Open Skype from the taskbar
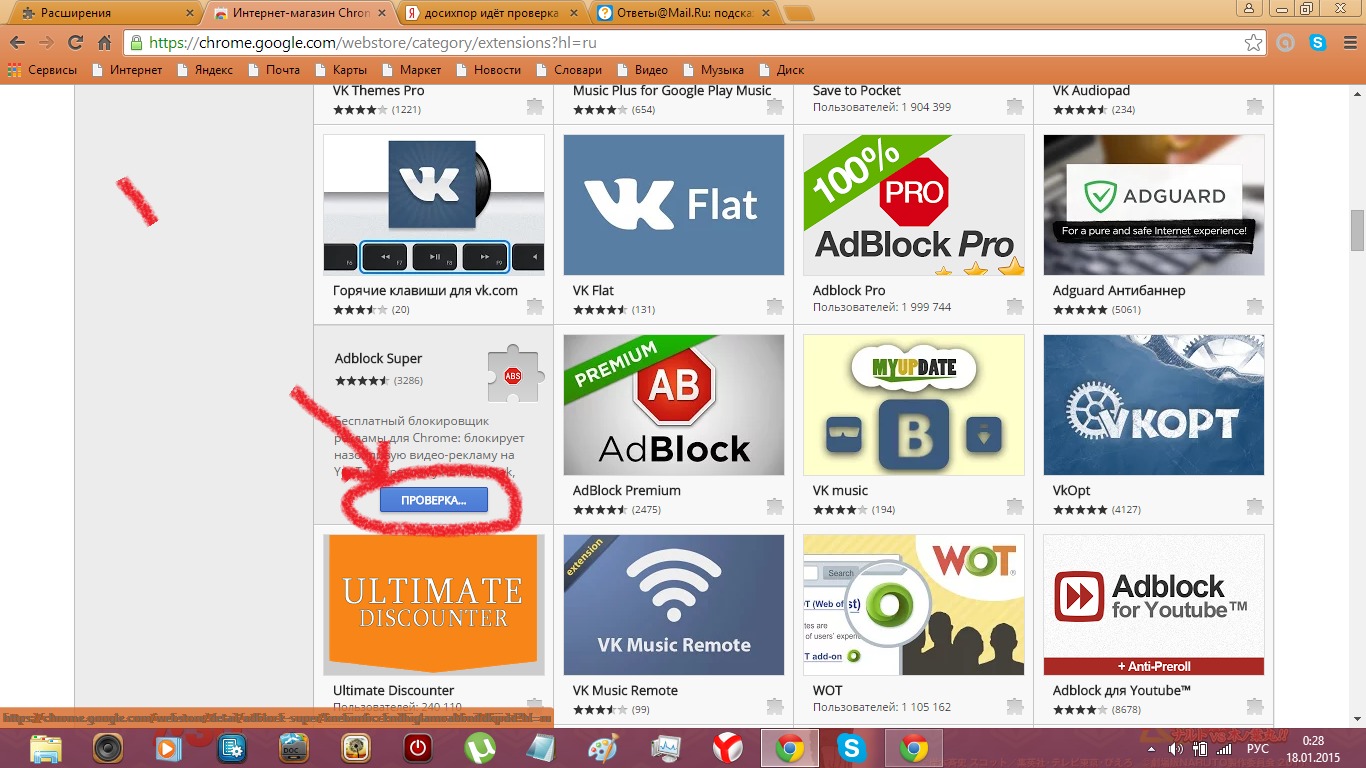Screen dimensions: 1366x768 click(851, 748)
